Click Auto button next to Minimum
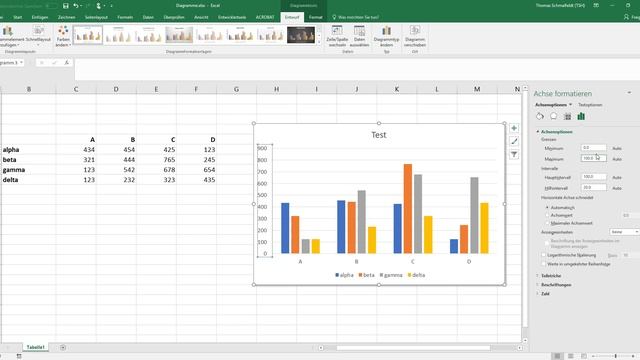Image resolution: width=640 pixels, height=360 pixels. (x=617, y=148)
